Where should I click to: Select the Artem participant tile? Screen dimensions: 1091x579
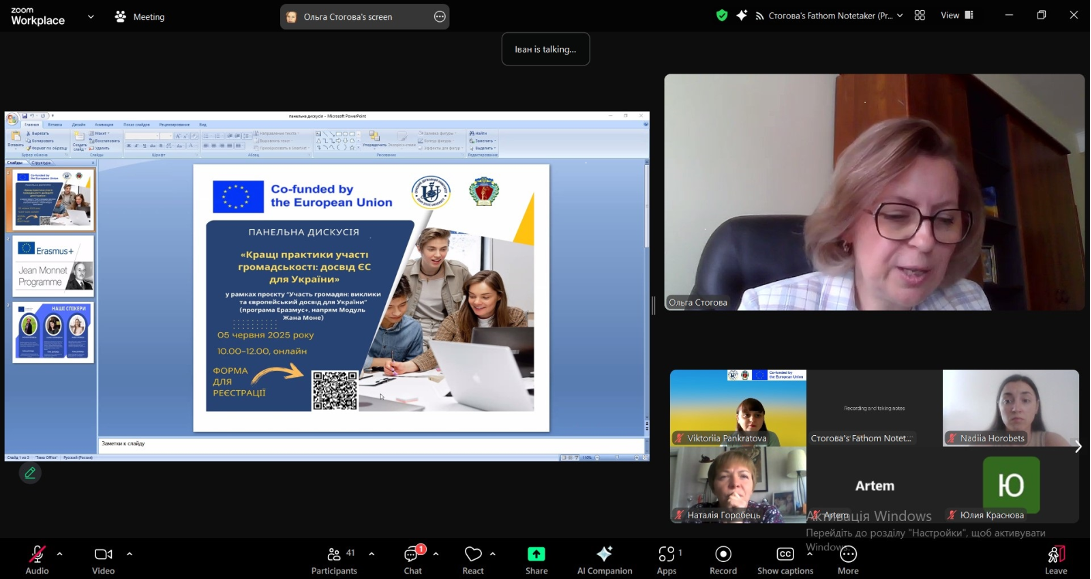pos(874,485)
